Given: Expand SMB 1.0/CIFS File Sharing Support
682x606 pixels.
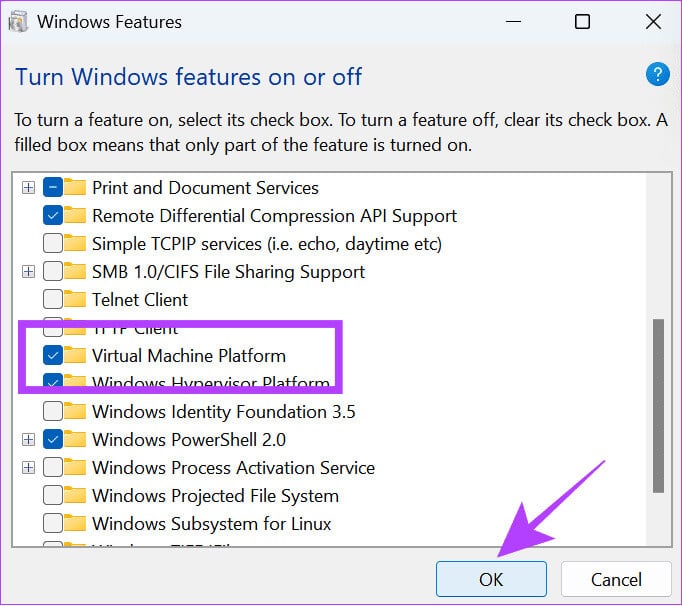Looking at the screenshot, I should tap(28, 271).
